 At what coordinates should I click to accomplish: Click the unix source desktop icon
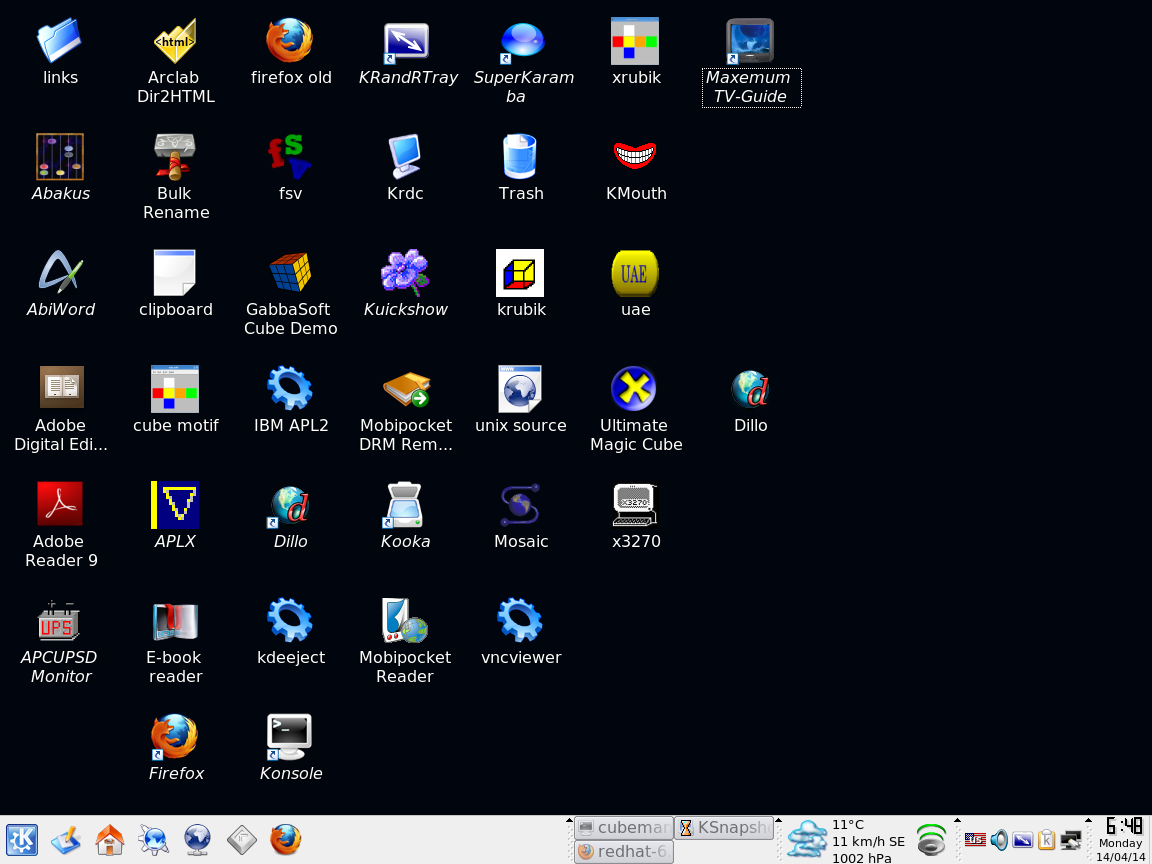[521, 389]
